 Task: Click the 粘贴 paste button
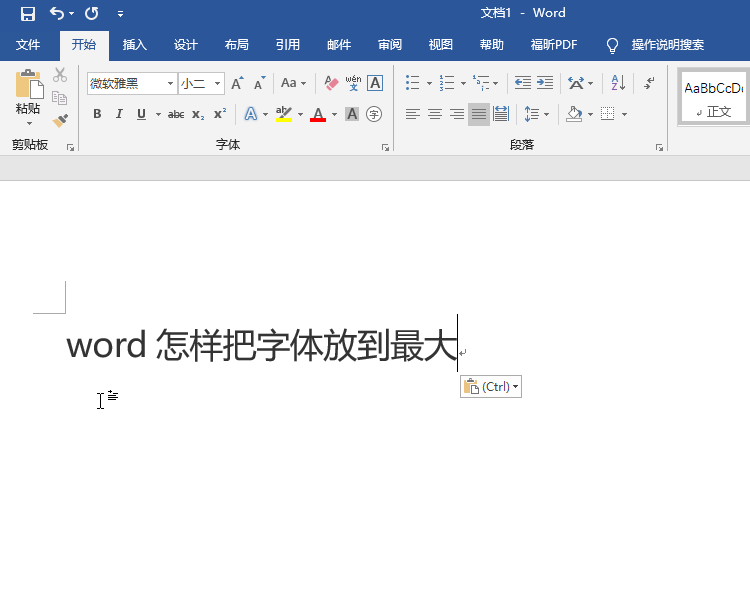coord(29,91)
